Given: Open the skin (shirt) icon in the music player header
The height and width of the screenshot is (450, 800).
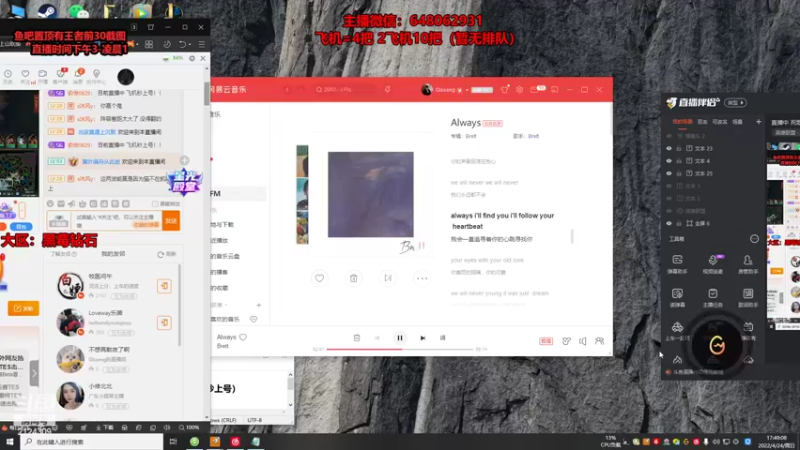Looking at the screenshot, I should click(505, 89).
